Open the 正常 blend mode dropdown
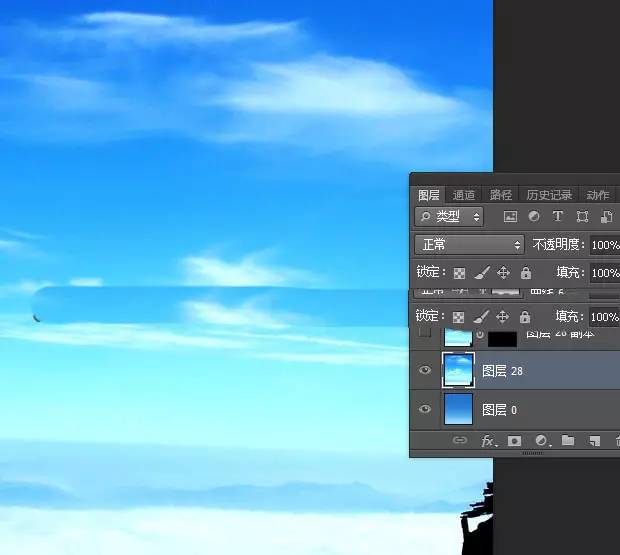 tap(469, 244)
